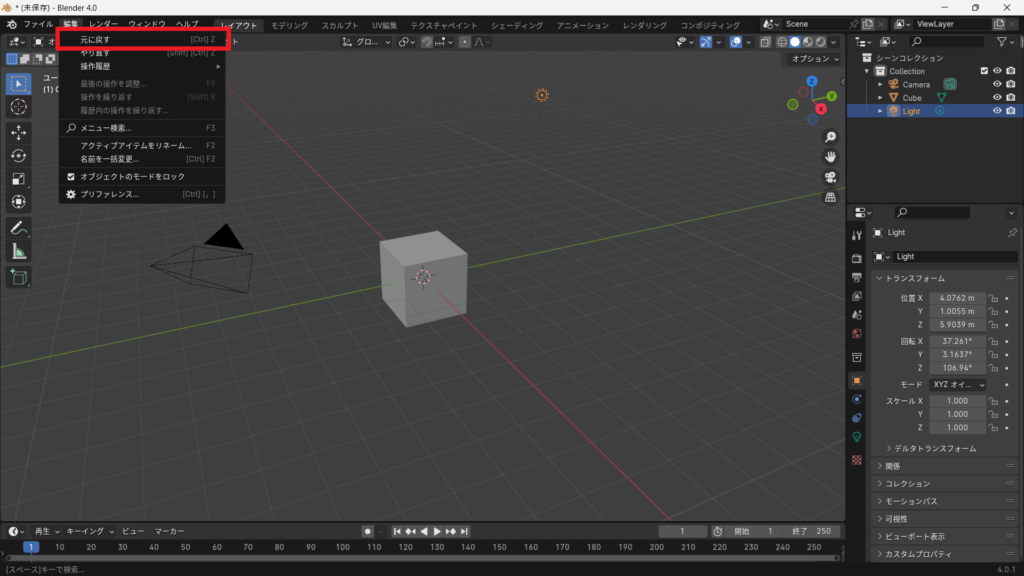Select the Annotate tool
1024x576 pixels.
coord(18,229)
